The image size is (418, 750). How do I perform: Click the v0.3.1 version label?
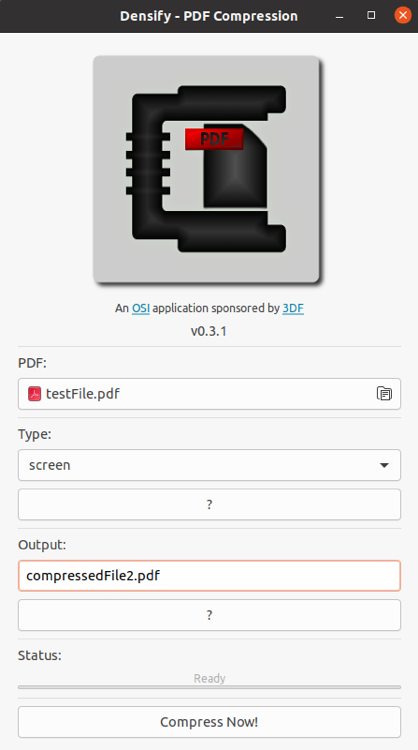click(209, 331)
